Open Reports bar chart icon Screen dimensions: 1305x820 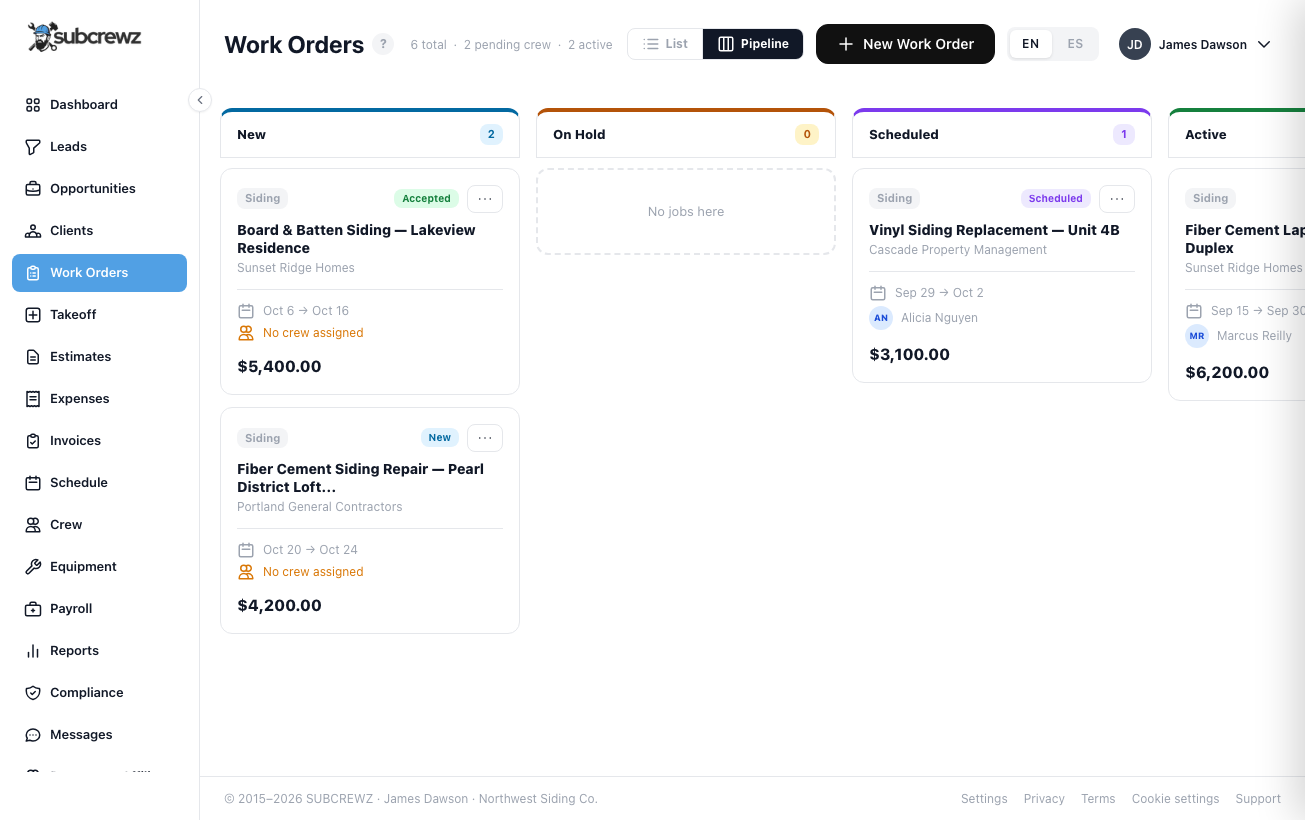(33, 651)
